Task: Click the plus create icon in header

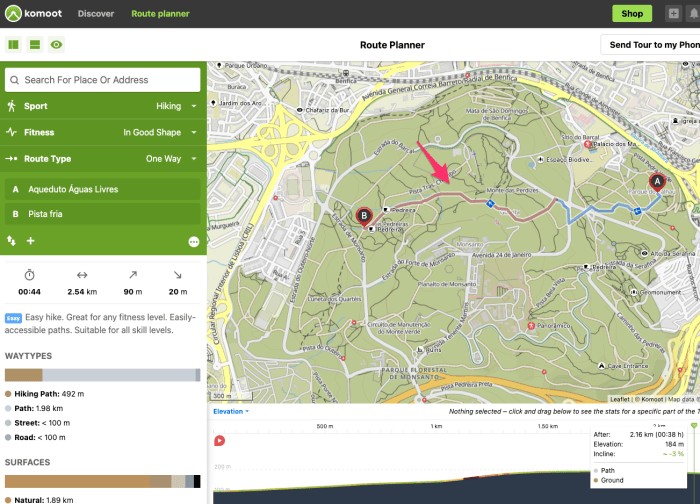Action: (673, 13)
